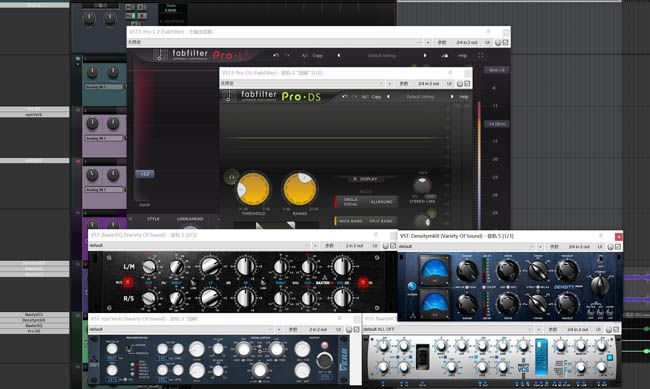Select the epicVerb entry in the left FX list
The height and width of the screenshot is (389, 650).
(x=34, y=114)
